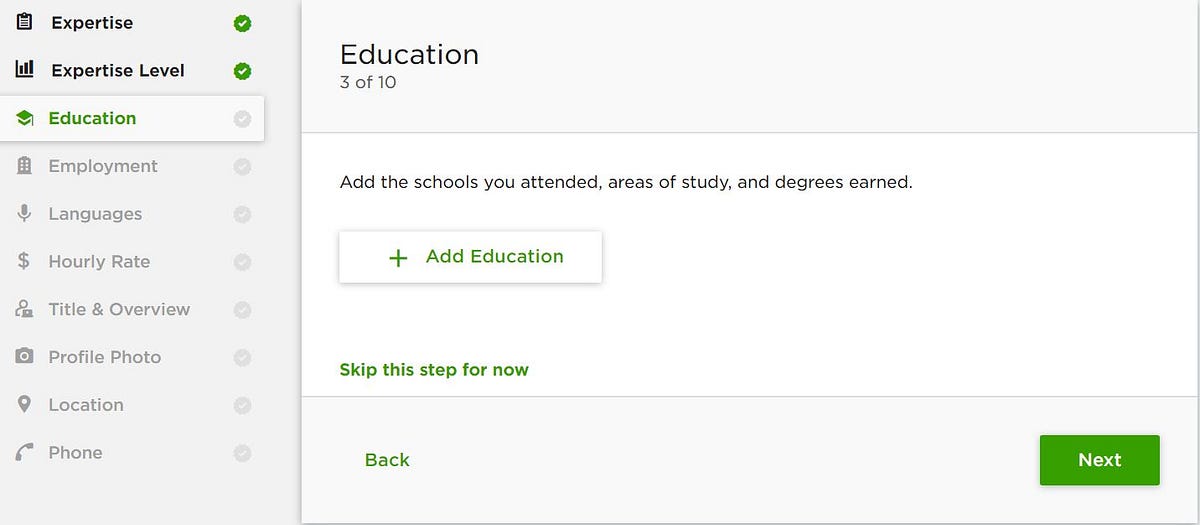Click the Education graduation cap icon
This screenshot has height=525, width=1200.
click(25, 118)
